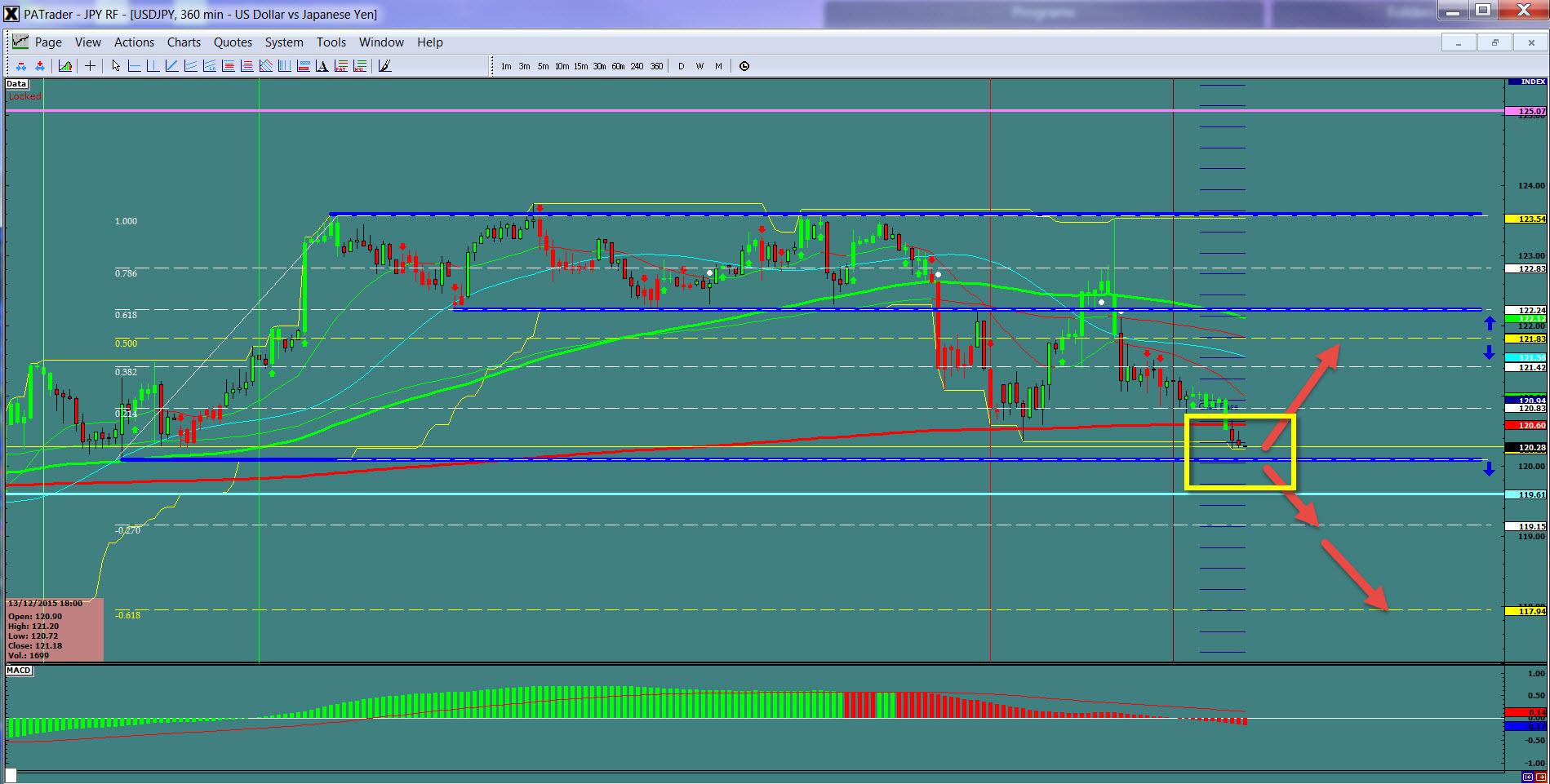The width and height of the screenshot is (1550, 784).
Task: Open the Window menu
Action: click(381, 42)
